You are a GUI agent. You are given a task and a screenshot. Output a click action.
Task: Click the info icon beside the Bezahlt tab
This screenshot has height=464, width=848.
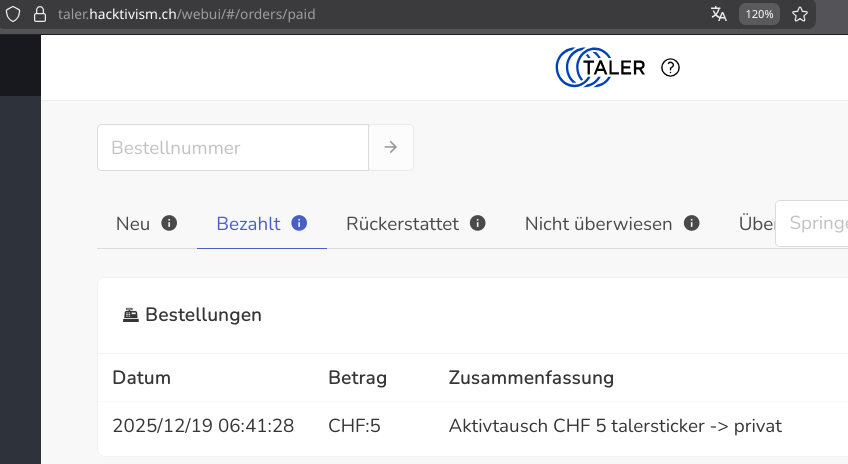pyautogui.click(x=299, y=223)
